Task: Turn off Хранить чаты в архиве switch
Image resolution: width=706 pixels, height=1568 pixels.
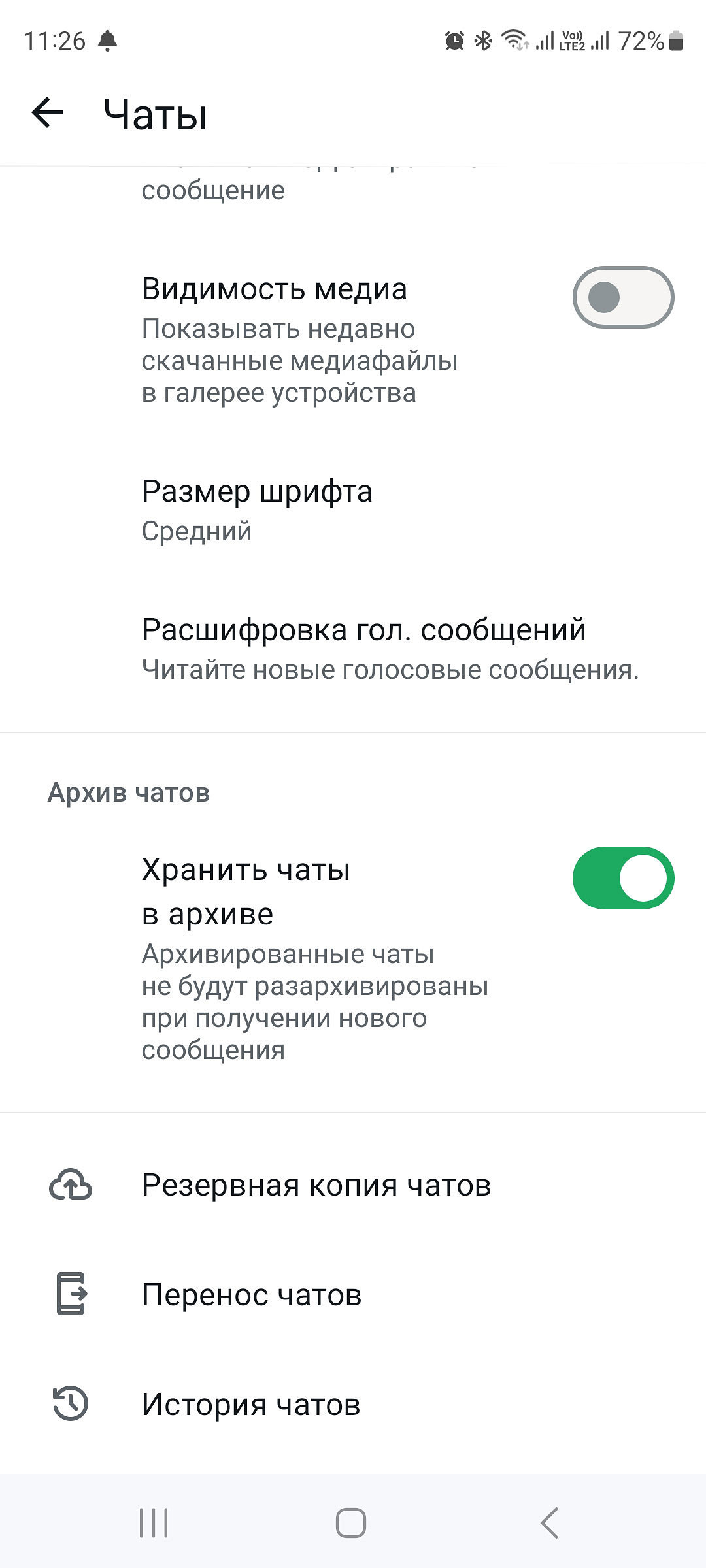Action: click(623, 878)
